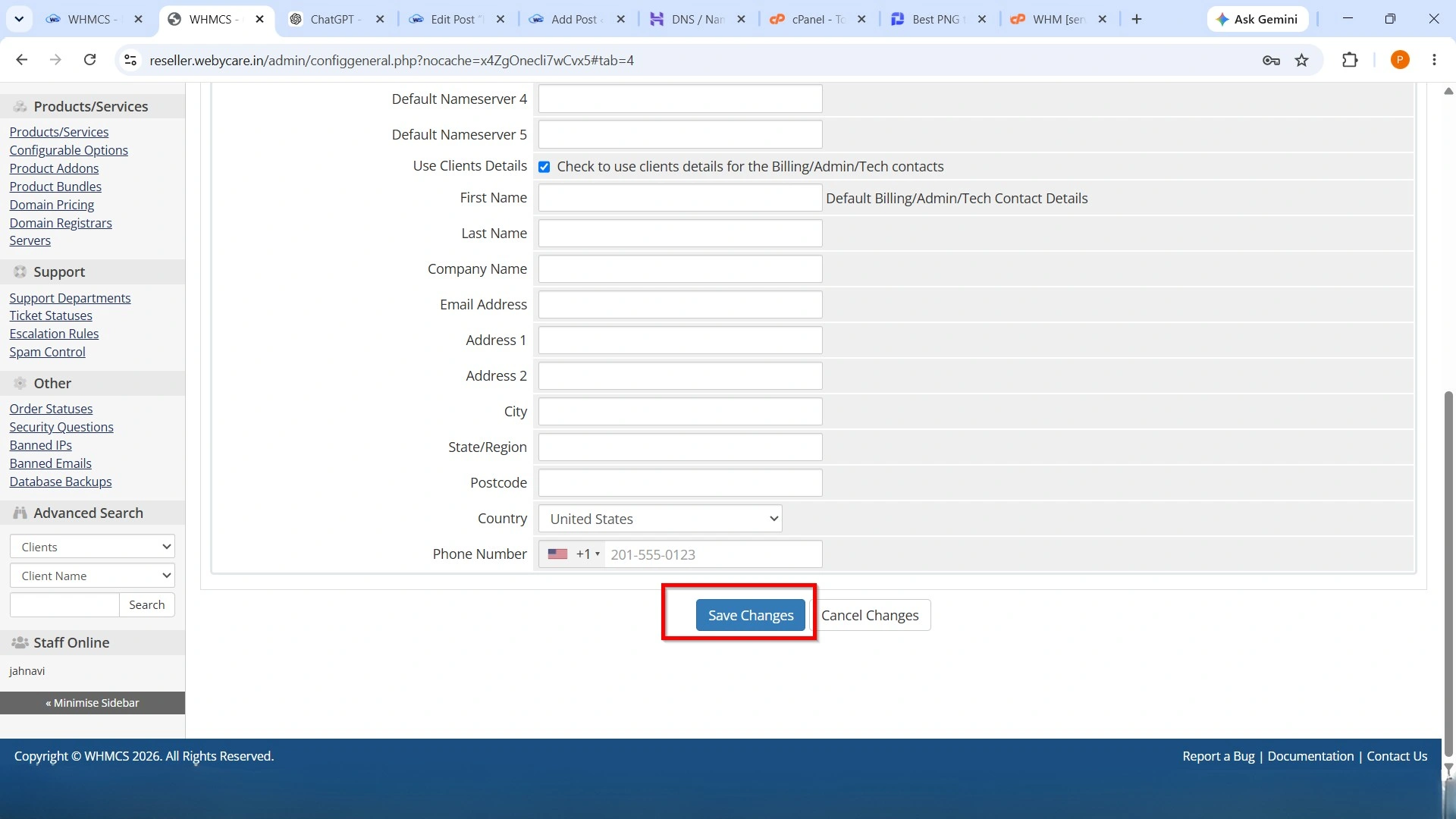Open the Chrome profile avatar
1456x819 pixels.
tap(1400, 60)
